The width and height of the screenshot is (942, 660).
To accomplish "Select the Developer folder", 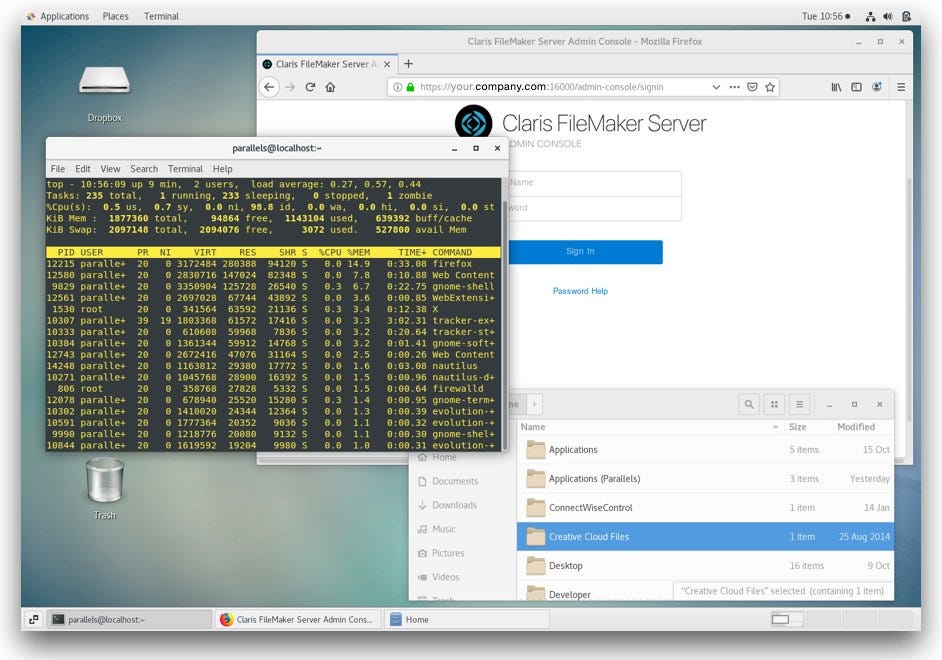I will (595, 592).
